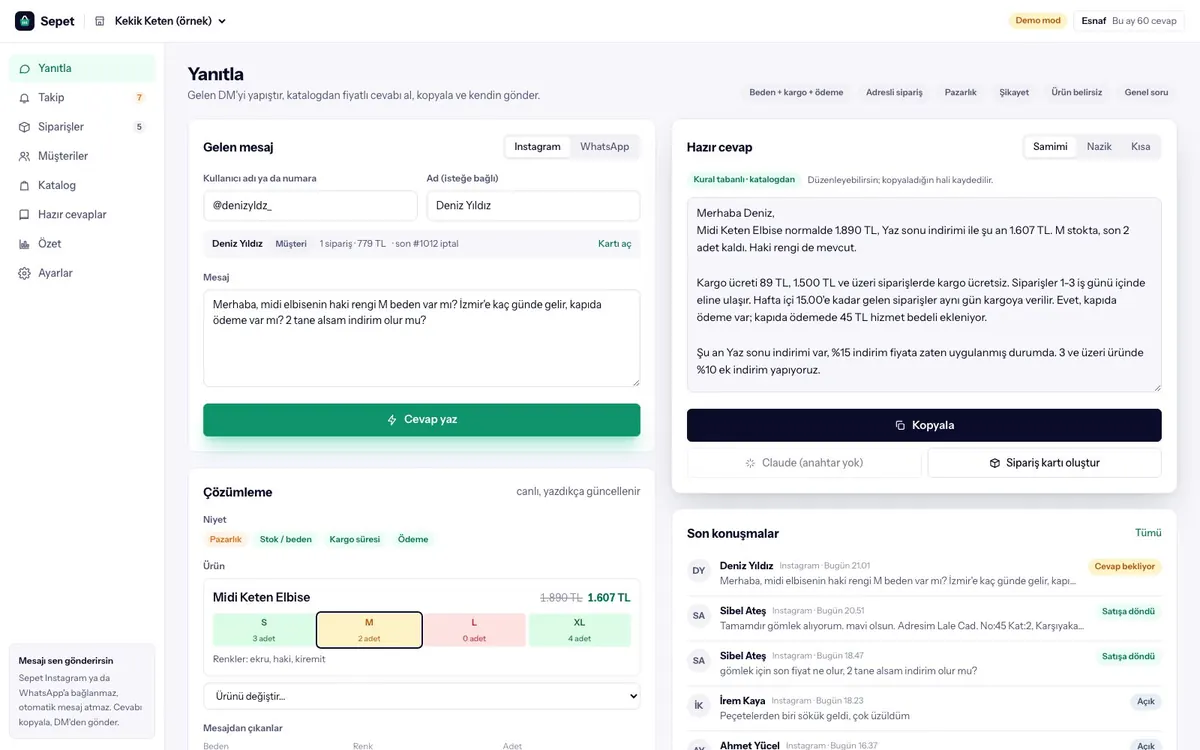Image resolution: width=1200 pixels, height=750 pixels.
Task: Open Siparişler from the sidebar
Action: tap(82, 127)
